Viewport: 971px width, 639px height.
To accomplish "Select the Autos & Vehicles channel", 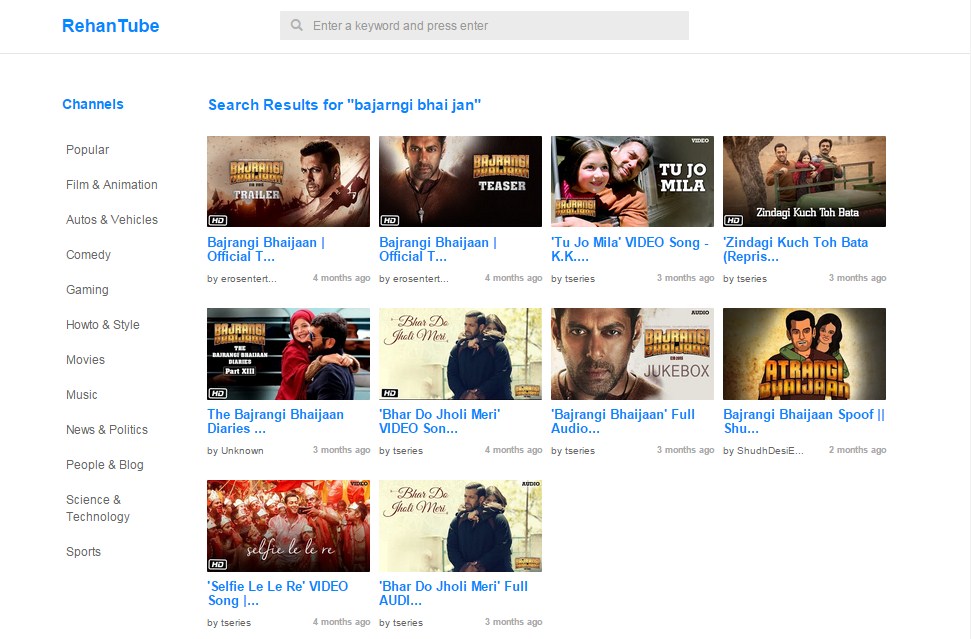I will click(x=111, y=220).
